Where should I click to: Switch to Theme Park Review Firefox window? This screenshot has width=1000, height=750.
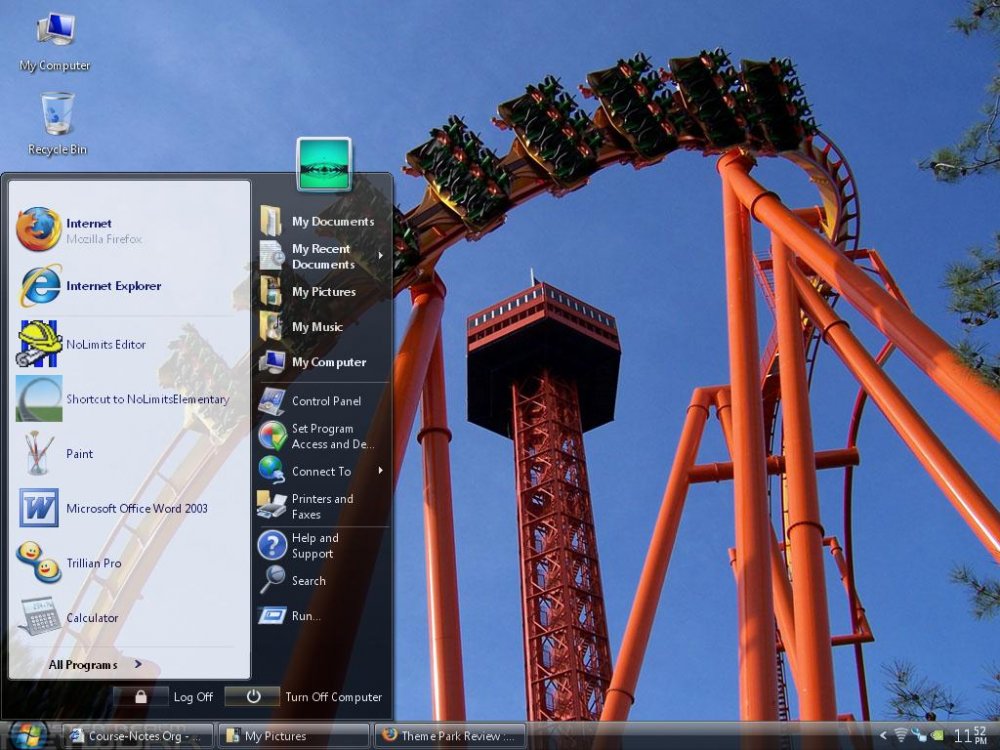[x=450, y=736]
